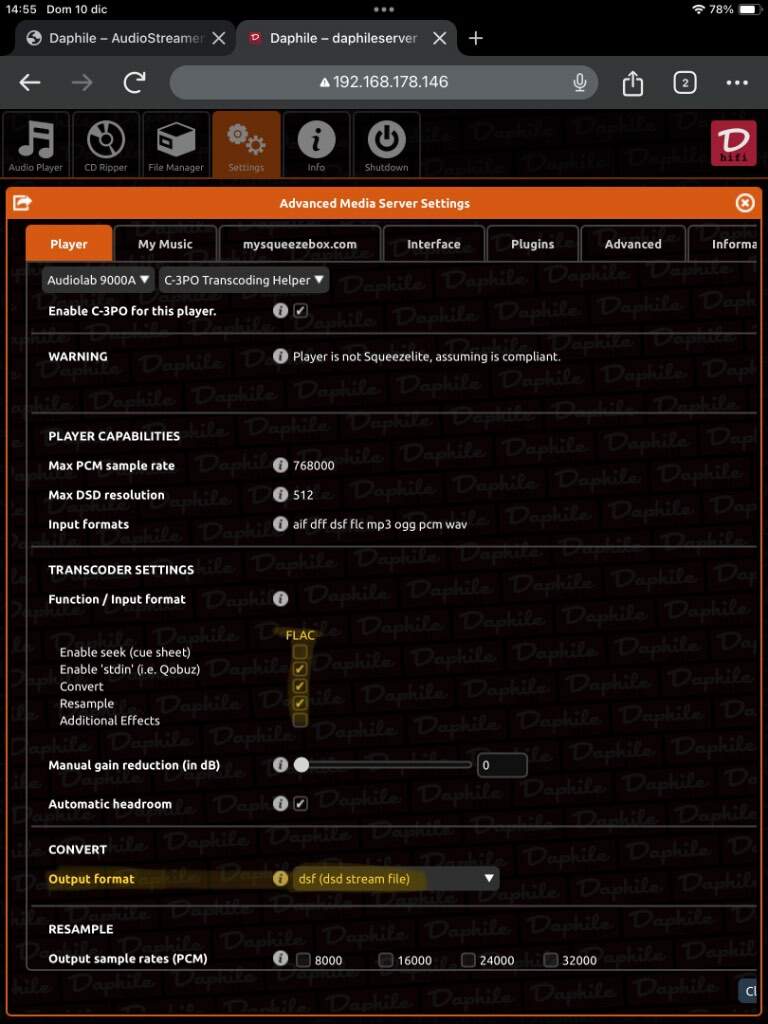The width and height of the screenshot is (768, 1024).
Task: Switch to the mysqueezebox.com tab
Action: pos(300,244)
